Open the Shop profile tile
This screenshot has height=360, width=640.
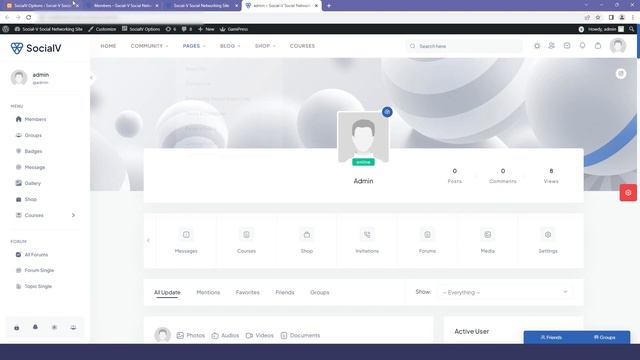307,241
